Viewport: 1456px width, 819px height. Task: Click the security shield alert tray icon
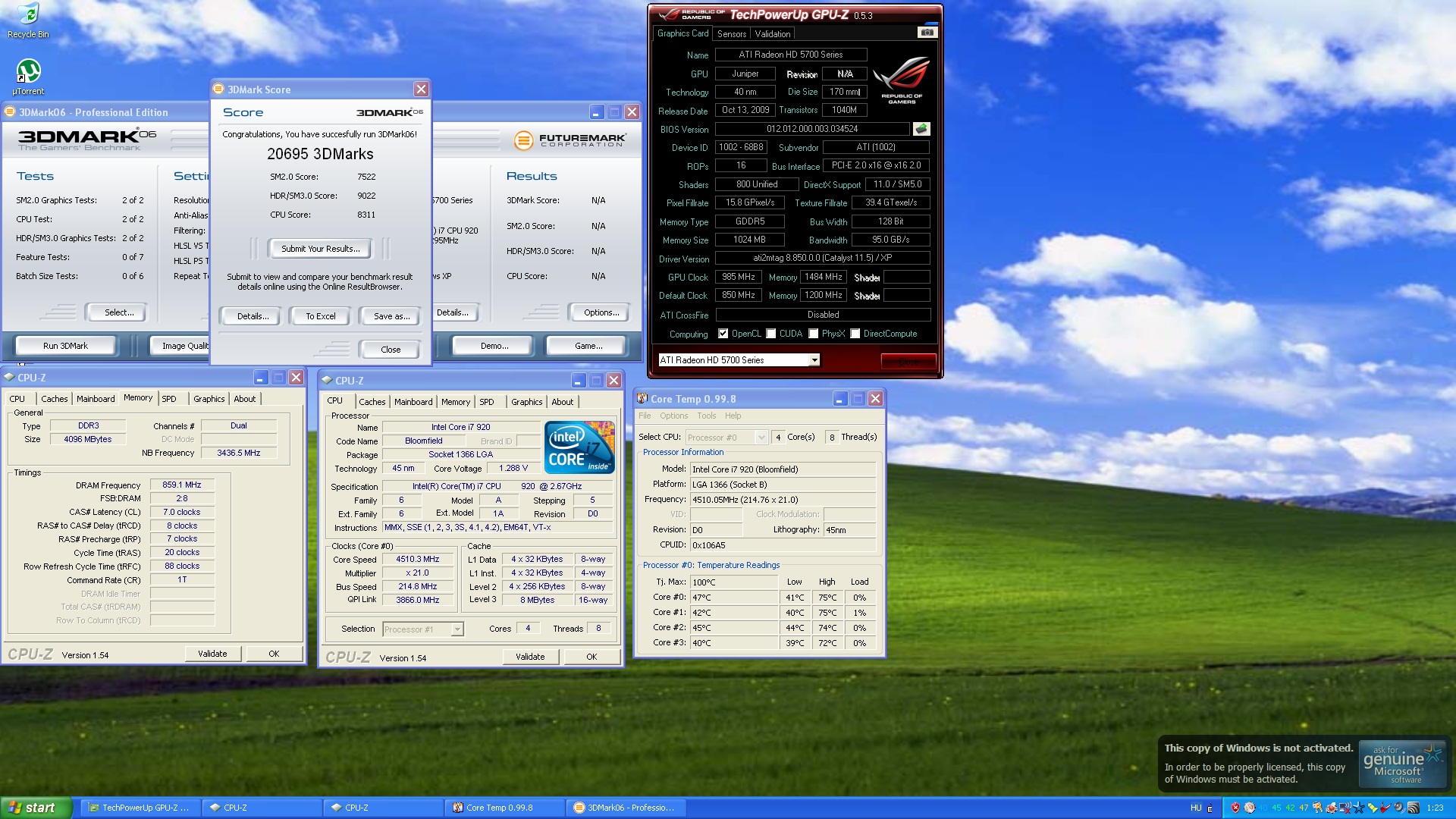[x=1235, y=808]
